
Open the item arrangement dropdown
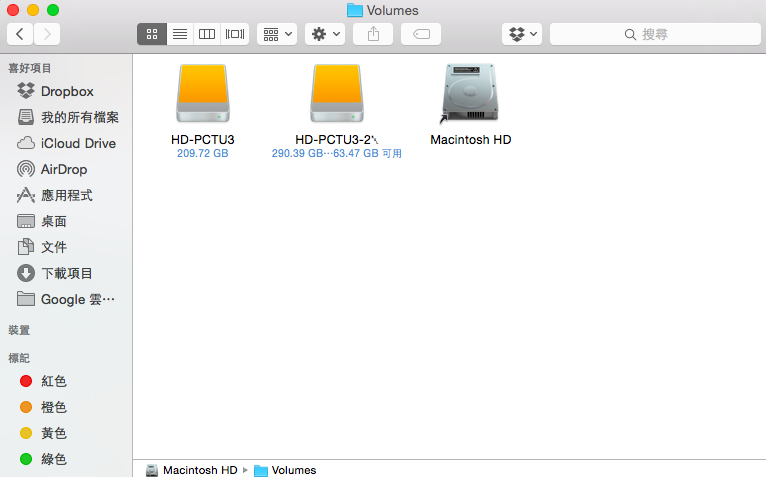click(277, 34)
